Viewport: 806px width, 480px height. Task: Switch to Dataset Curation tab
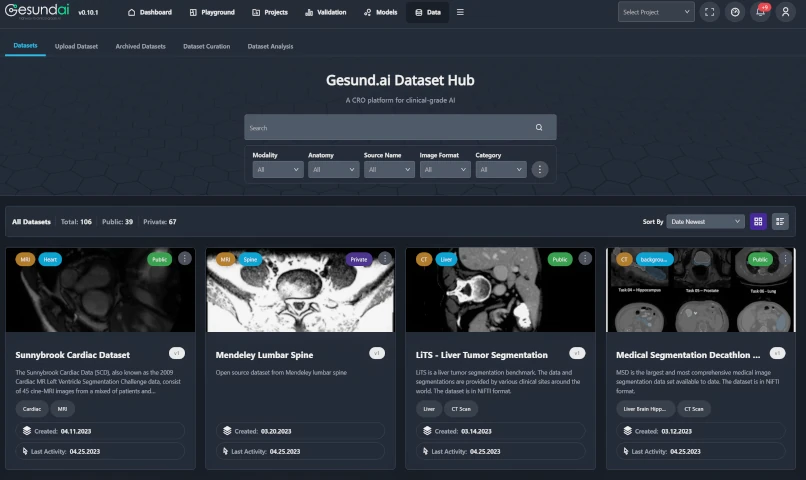pos(207,46)
